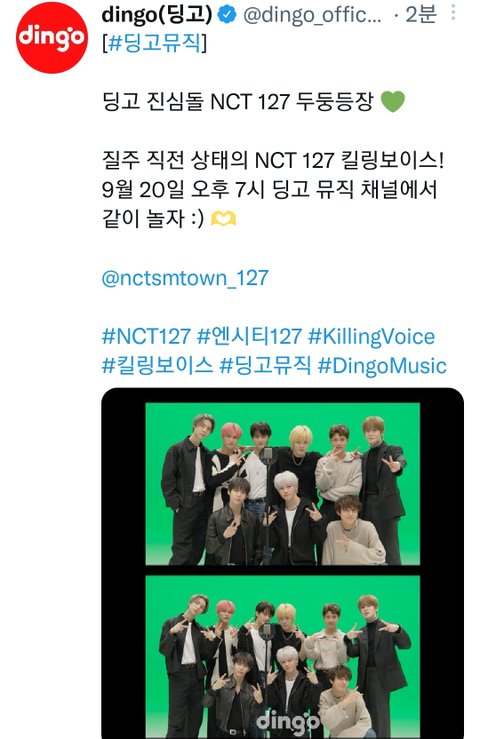The height and width of the screenshot is (739, 480).
Task: Open the dingo(딩고) display name
Action: [157, 15]
